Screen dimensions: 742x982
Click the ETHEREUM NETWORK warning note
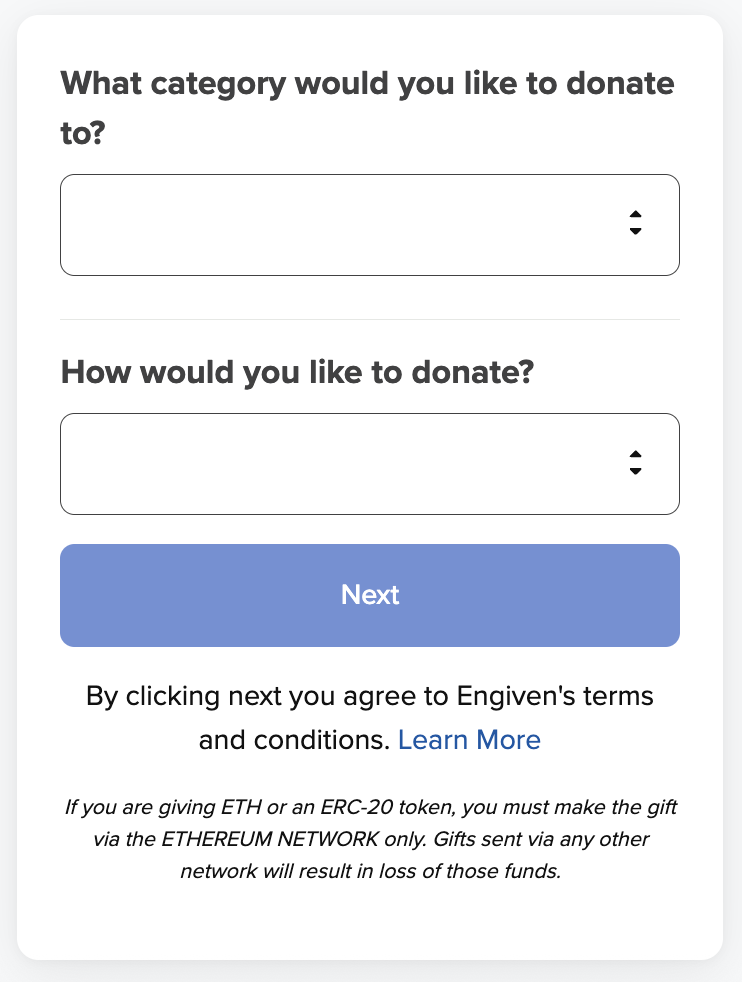(x=369, y=838)
